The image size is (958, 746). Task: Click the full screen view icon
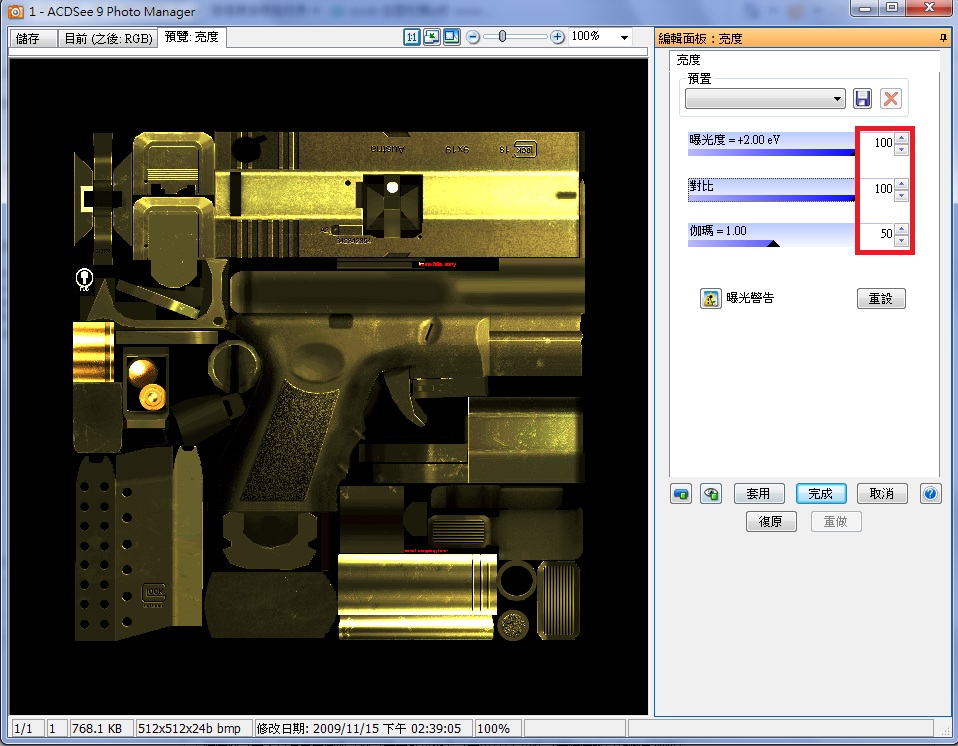(x=452, y=37)
